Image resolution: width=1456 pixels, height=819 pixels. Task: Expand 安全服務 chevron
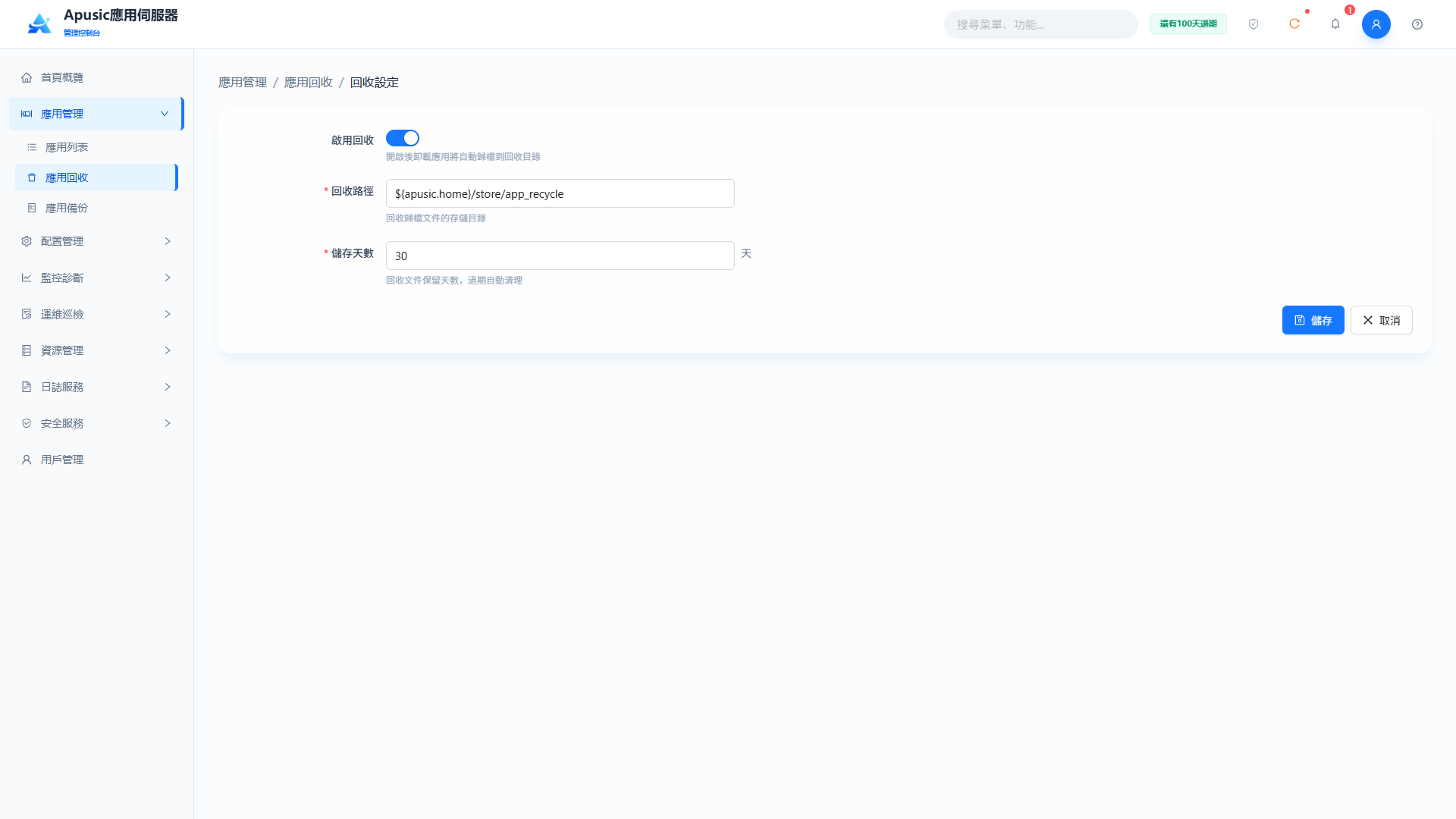click(x=168, y=423)
